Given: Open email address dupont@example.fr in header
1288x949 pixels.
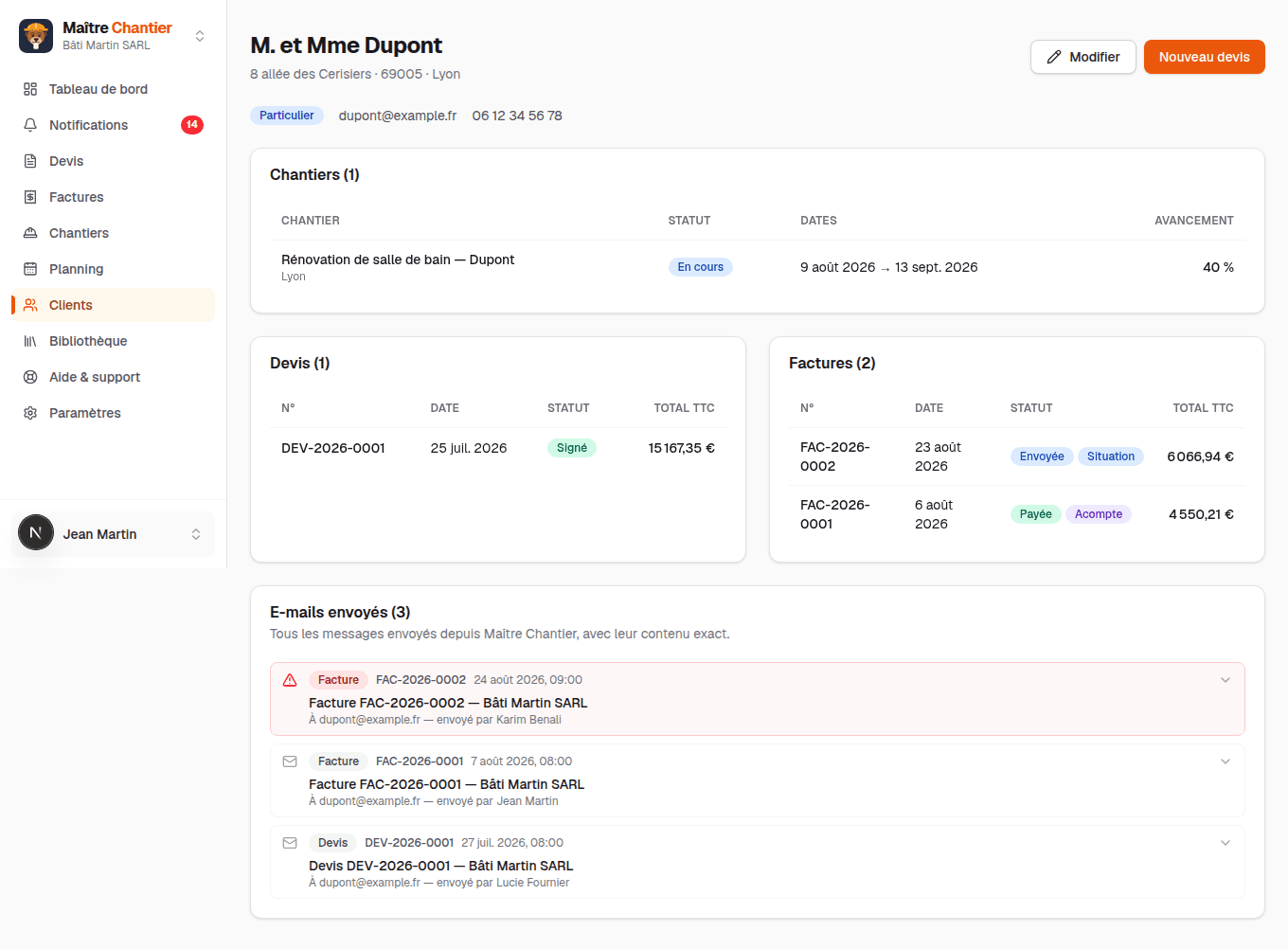Looking at the screenshot, I should tap(398, 116).
